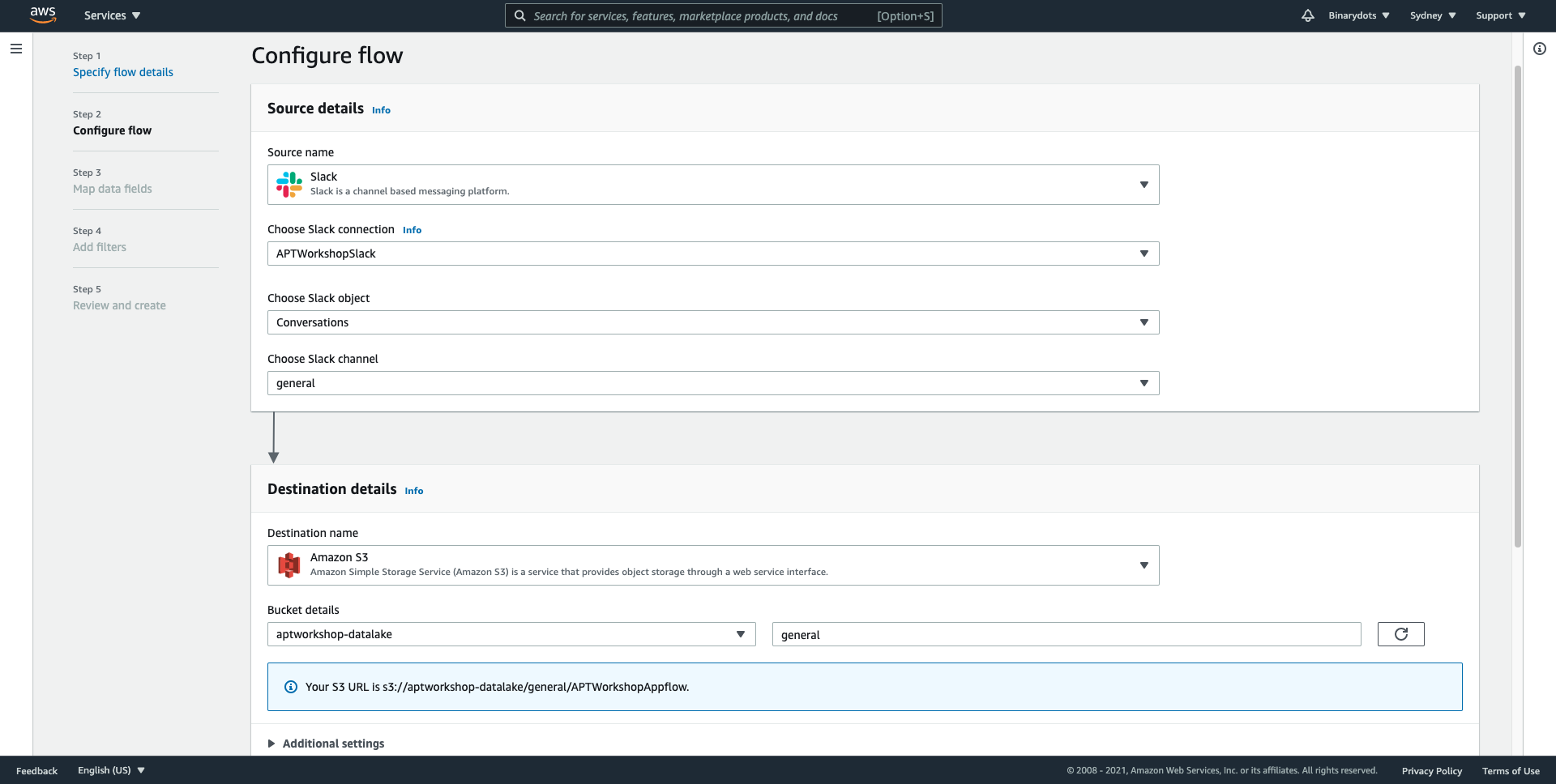Click the AWS logo home icon
Image resolution: width=1556 pixels, height=784 pixels.
(x=43, y=15)
